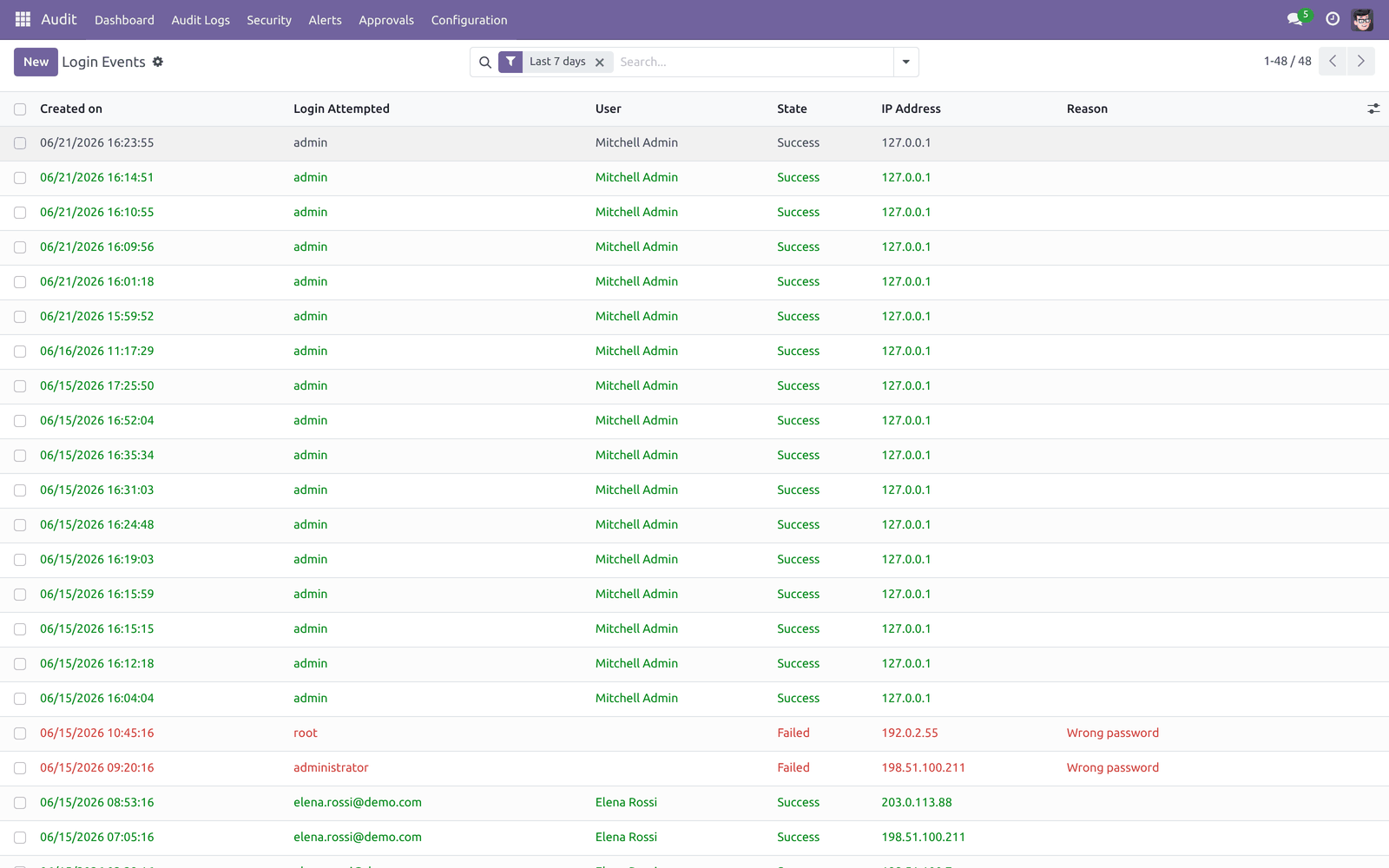Viewport: 1389px width, 868px height.
Task: Click the Last 7 days filter label
Action: click(557, 62)
